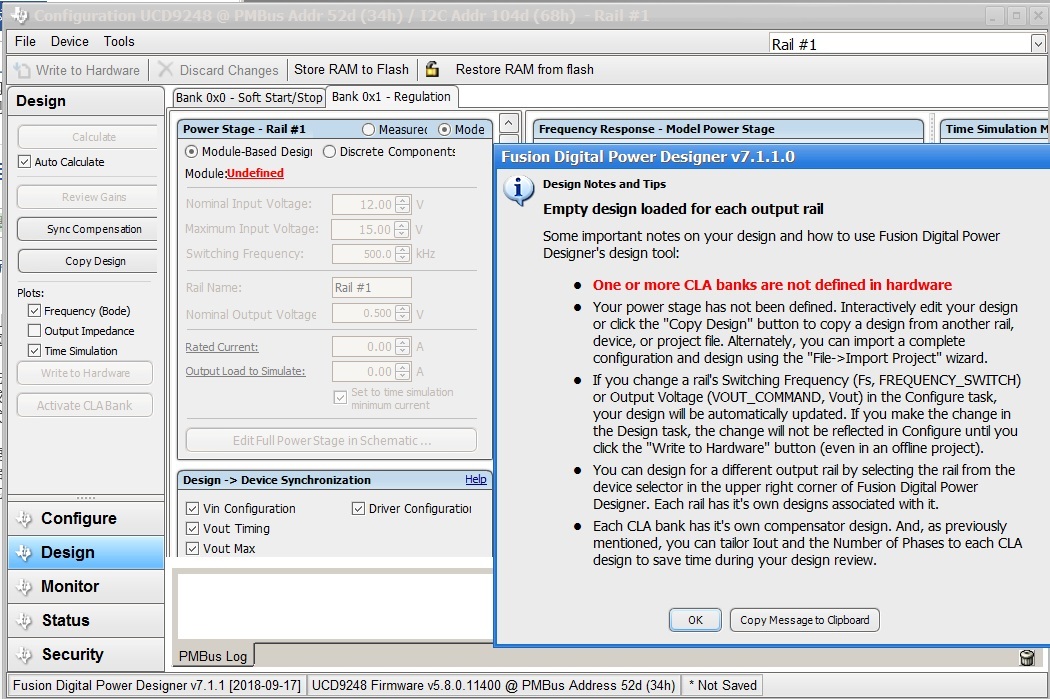Screen dimensions: 1050x699
Task: Open the PMBus Log tab
Action: (x=213, y=656)
